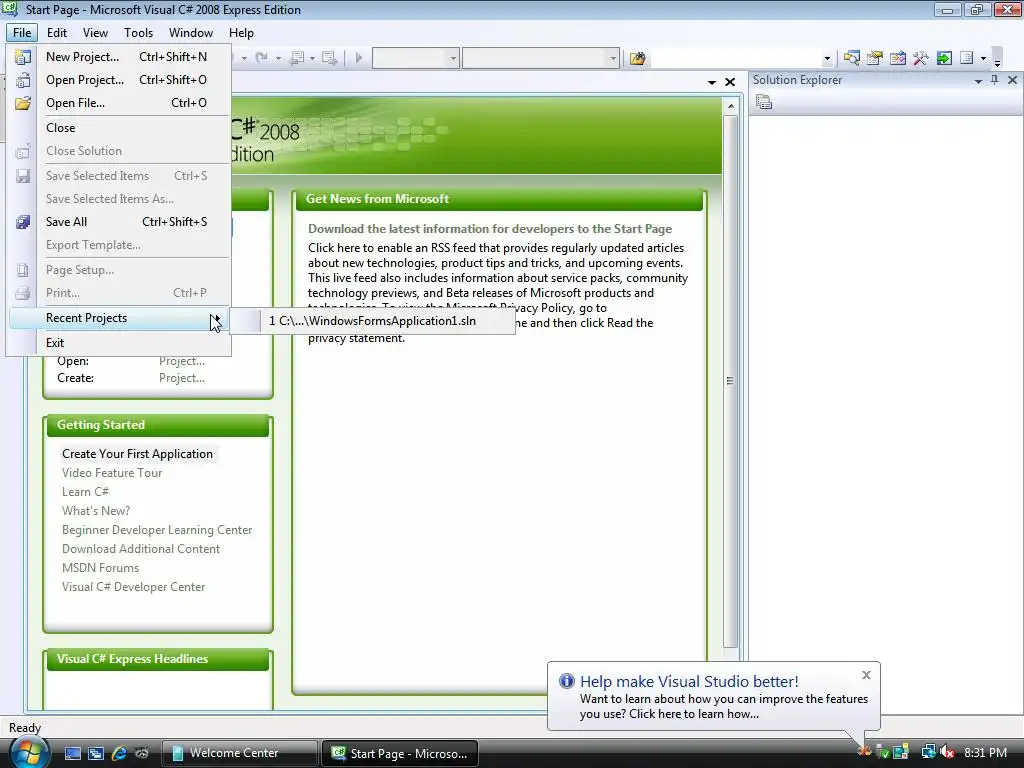Image resolution: width=1024 pixels, height=768 pixels.
Task: Toggle the Solution Explorer auto-hide pin
Action: click(x=995, y=80)
